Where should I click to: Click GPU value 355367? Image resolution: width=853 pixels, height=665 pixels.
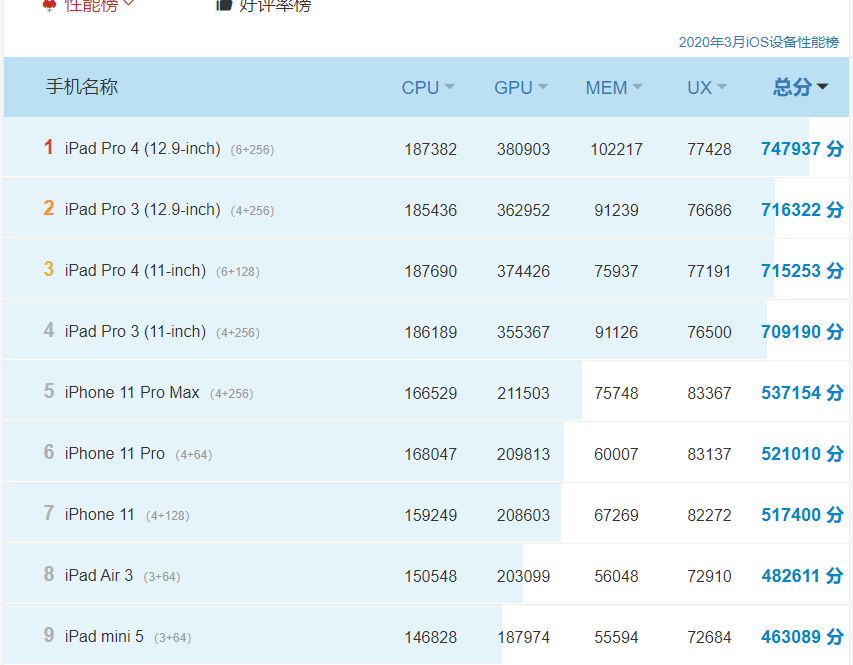coord(523,332)
